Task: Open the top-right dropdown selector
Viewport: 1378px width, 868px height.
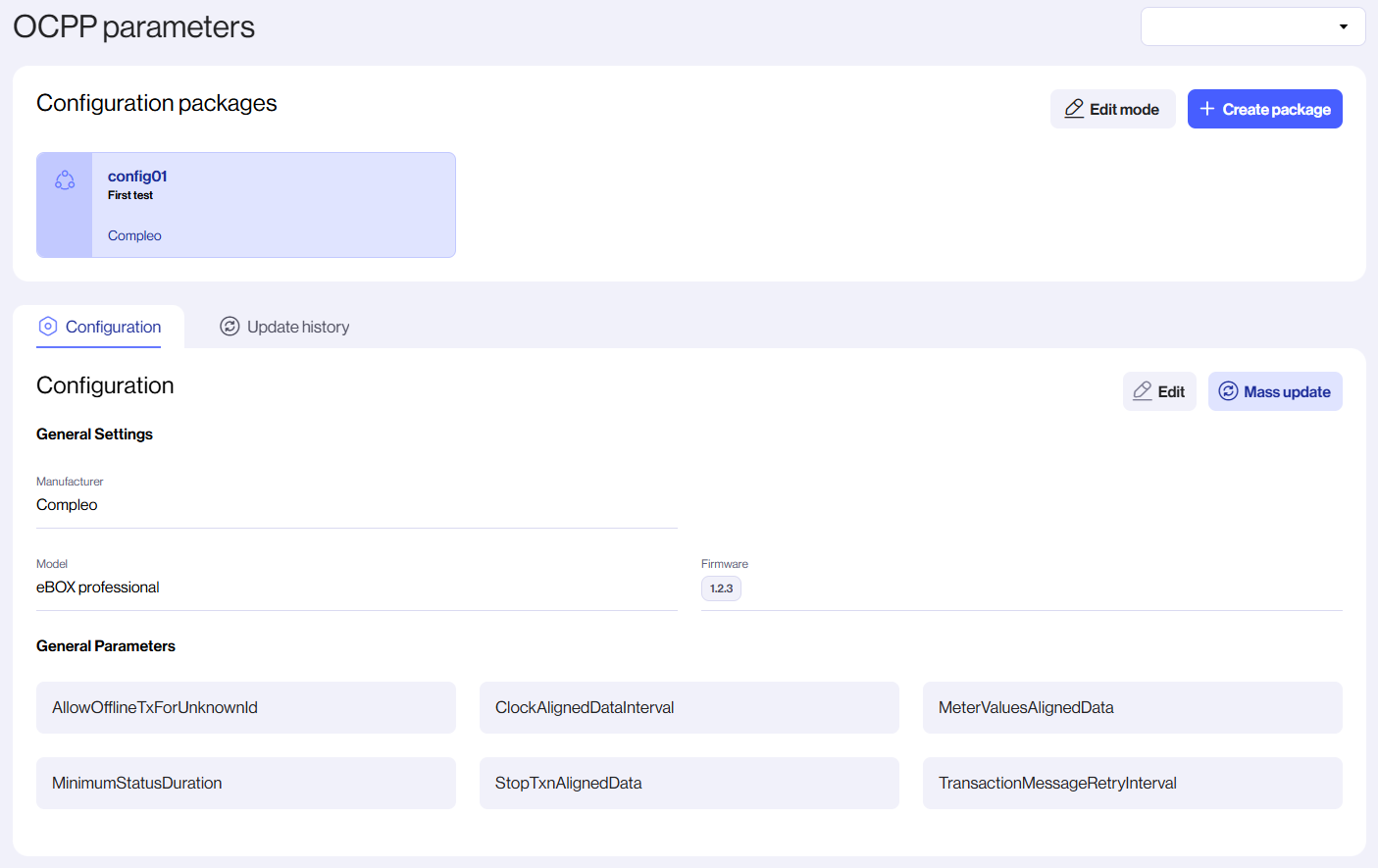Action: (1251, 26)
